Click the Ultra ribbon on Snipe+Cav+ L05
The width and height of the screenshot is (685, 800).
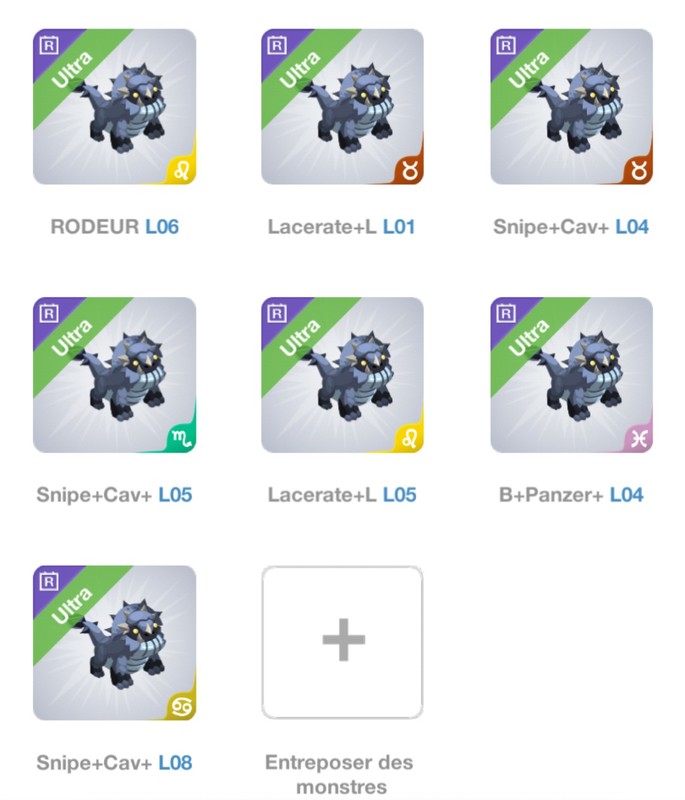pos(72,339)
